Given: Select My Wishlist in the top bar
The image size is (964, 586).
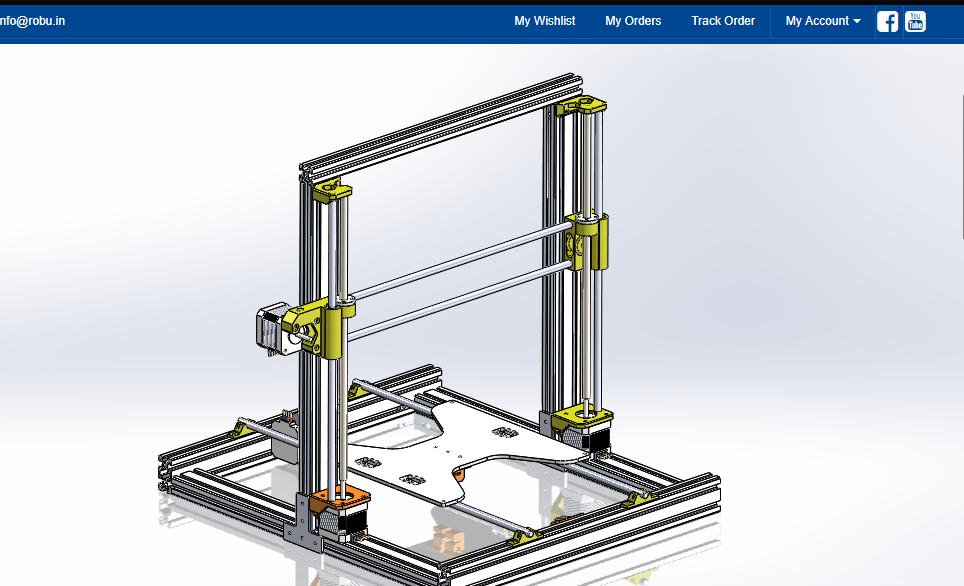Looking at the screenshot, I should pos(545,21).
